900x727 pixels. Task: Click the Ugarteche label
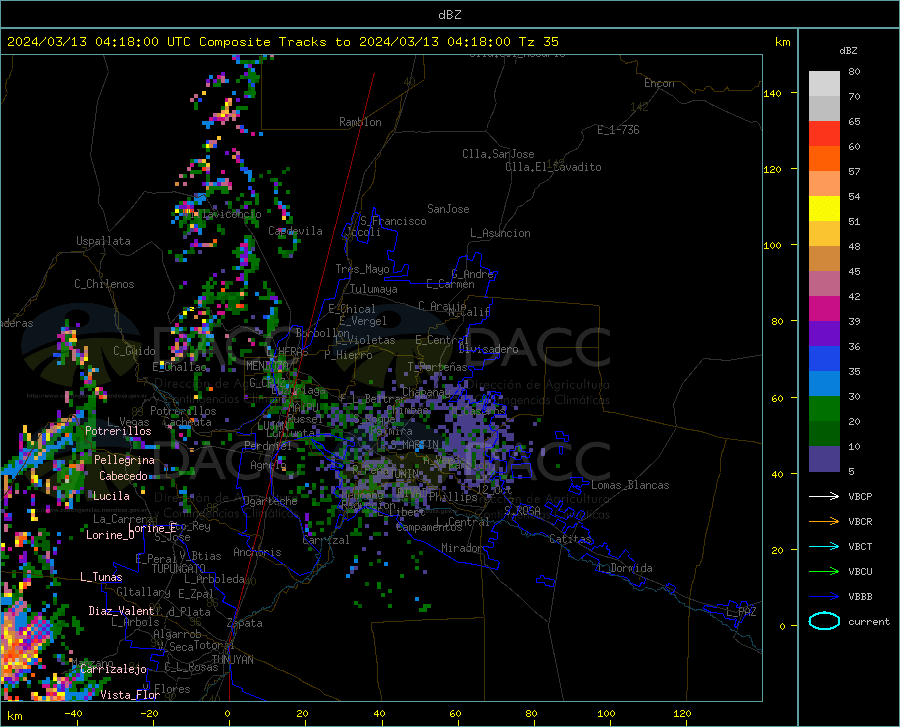pos(270,501)
